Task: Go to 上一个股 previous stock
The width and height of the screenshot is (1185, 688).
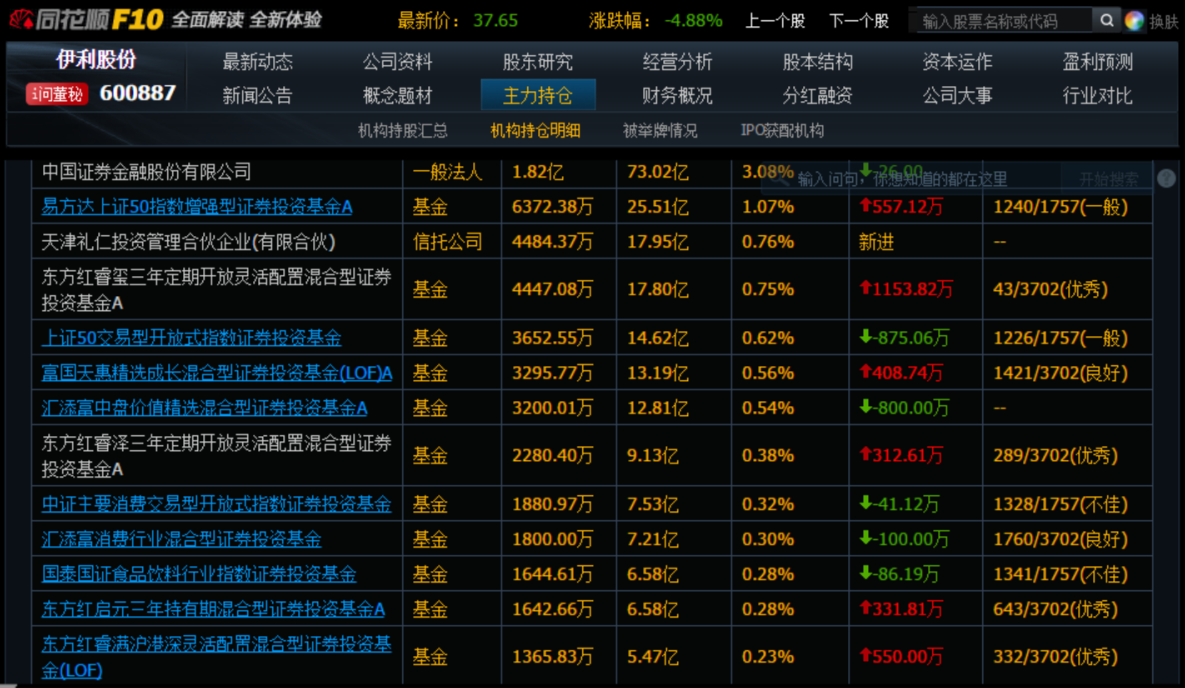Action: [x=775, y=21]
